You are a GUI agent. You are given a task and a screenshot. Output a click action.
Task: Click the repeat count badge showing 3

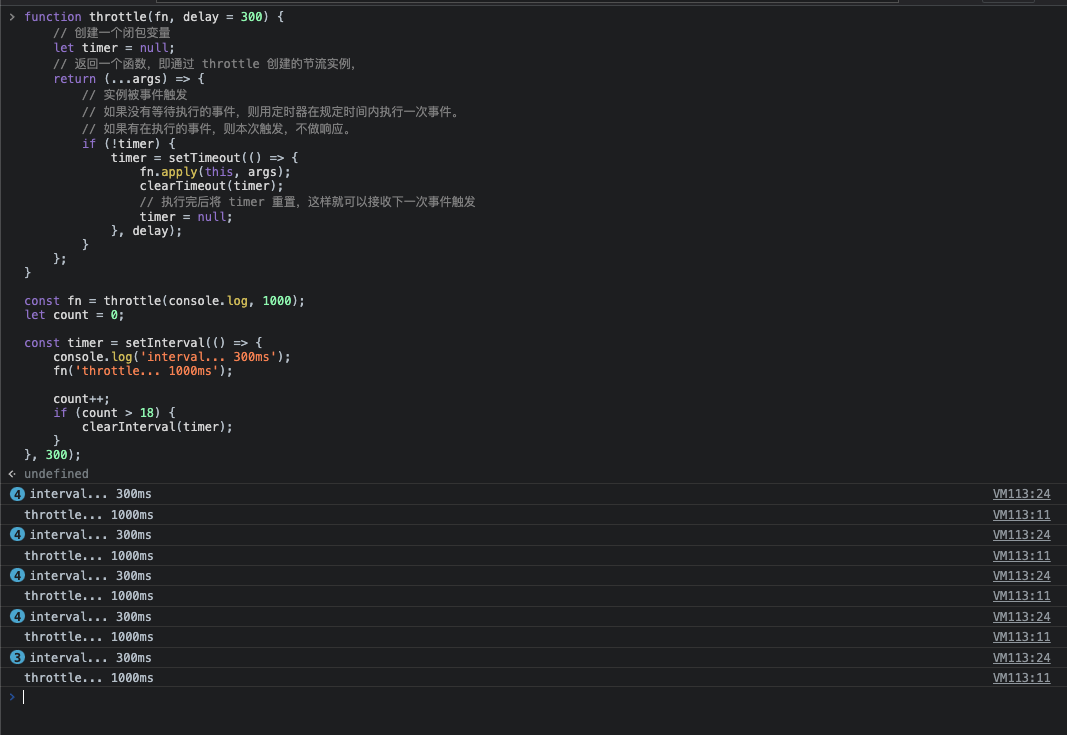coord(17,658)
